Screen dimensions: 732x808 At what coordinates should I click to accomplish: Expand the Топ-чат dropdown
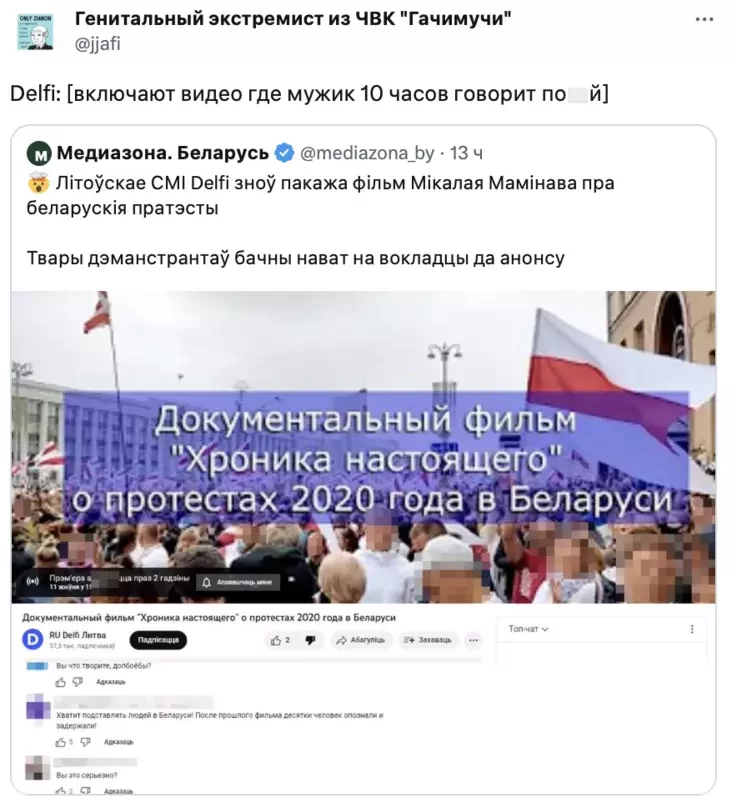(528, 629)
